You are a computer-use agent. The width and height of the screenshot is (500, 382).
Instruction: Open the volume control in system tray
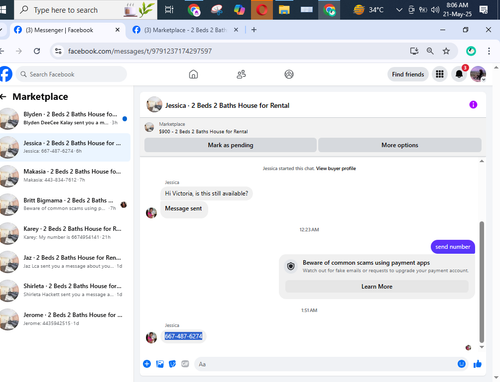(435, 10)
